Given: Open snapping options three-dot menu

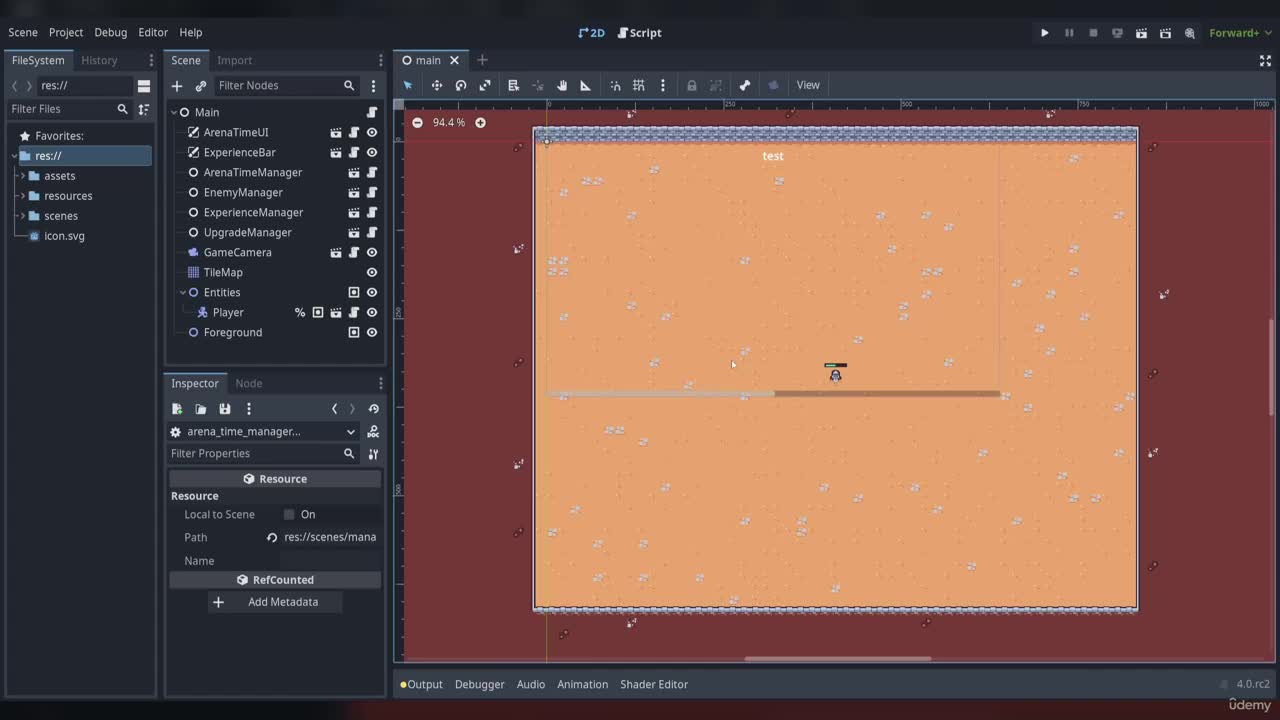Looking at the screenshot, I should [x=662, y=85].
